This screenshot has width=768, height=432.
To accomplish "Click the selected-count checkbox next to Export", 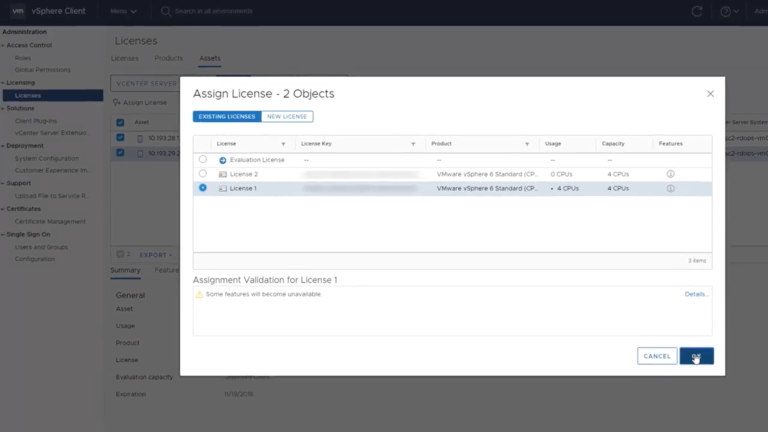I will [120, 254].
